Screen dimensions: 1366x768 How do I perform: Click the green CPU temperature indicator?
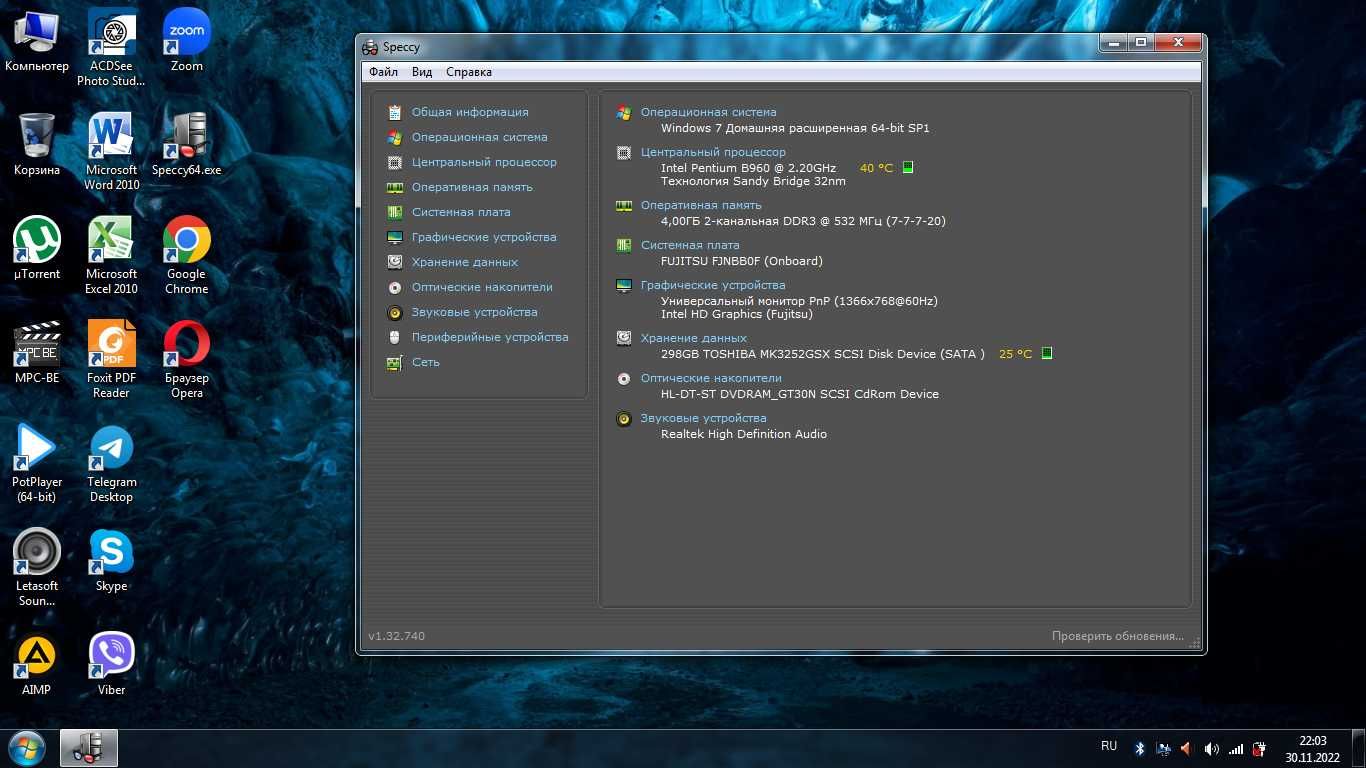tap(908, 167)
